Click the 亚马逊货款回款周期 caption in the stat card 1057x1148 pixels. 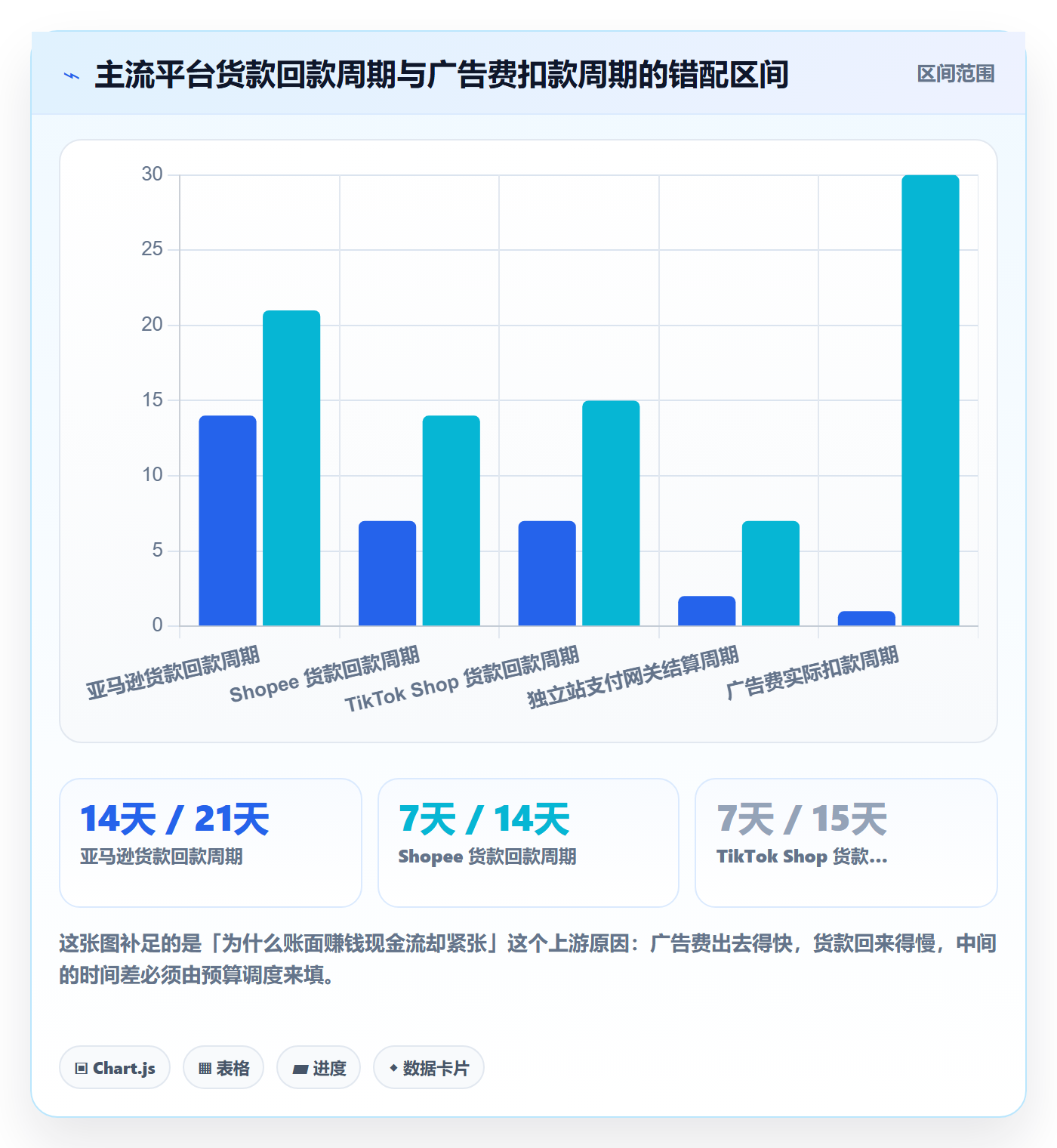(x=162, y=856)
